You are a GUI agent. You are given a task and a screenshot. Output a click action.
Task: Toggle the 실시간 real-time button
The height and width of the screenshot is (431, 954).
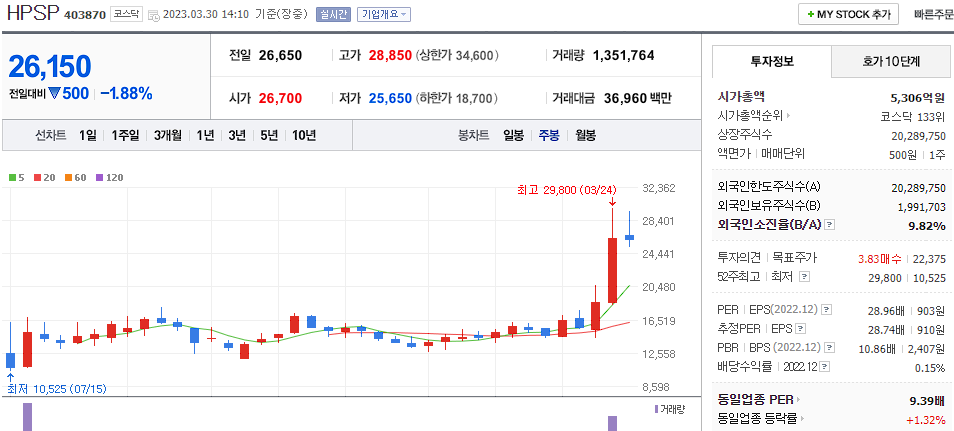tap(333, 14)
